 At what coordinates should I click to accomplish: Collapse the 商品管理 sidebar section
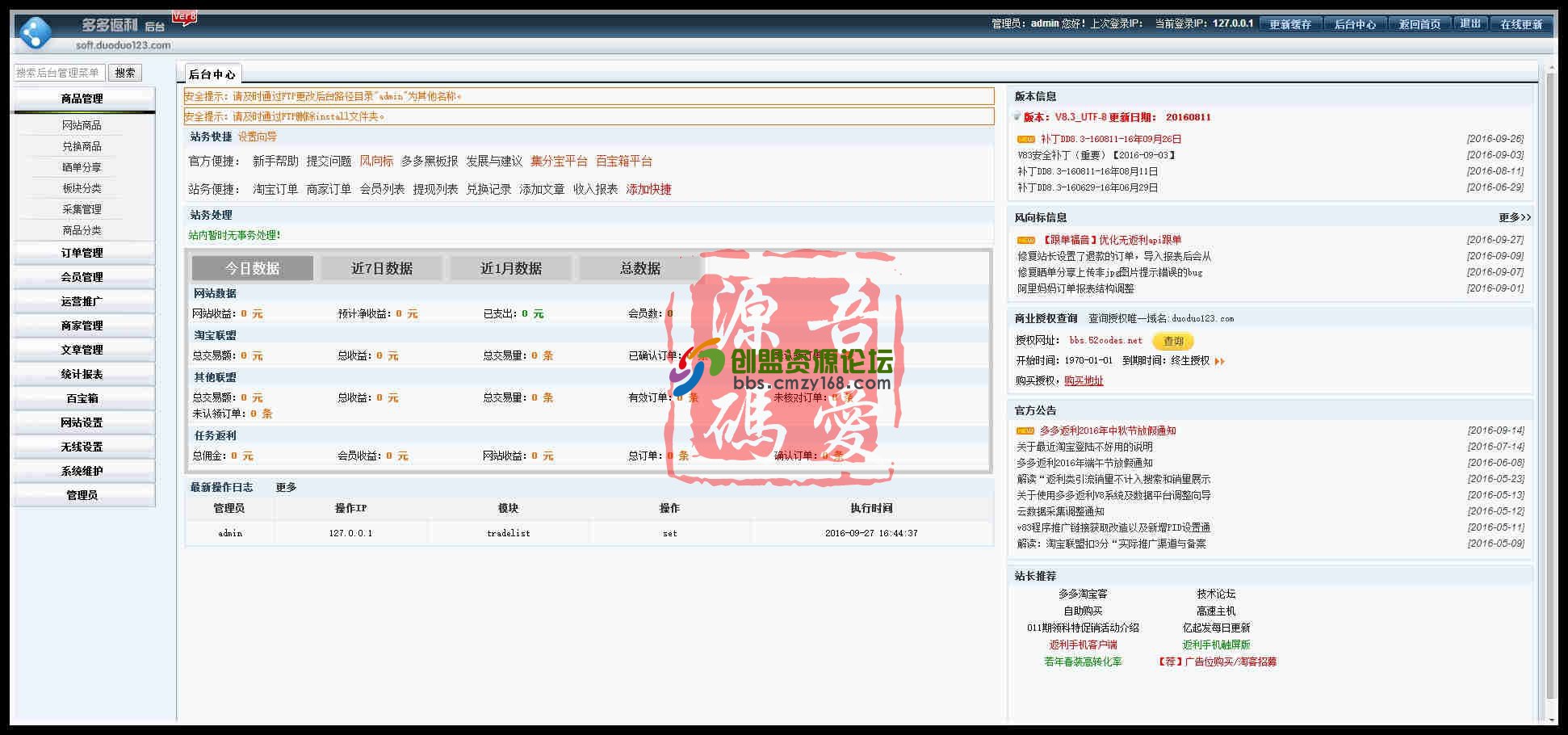(x=84, y=99)
